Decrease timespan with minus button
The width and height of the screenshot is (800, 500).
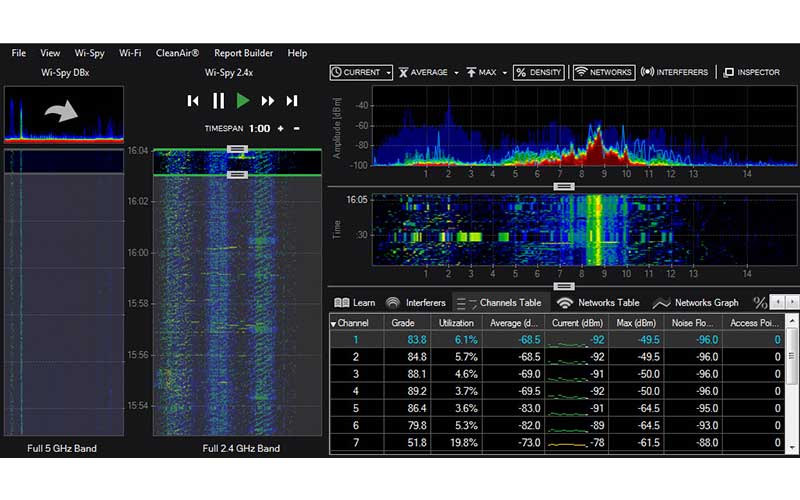[x=296, y=129]
